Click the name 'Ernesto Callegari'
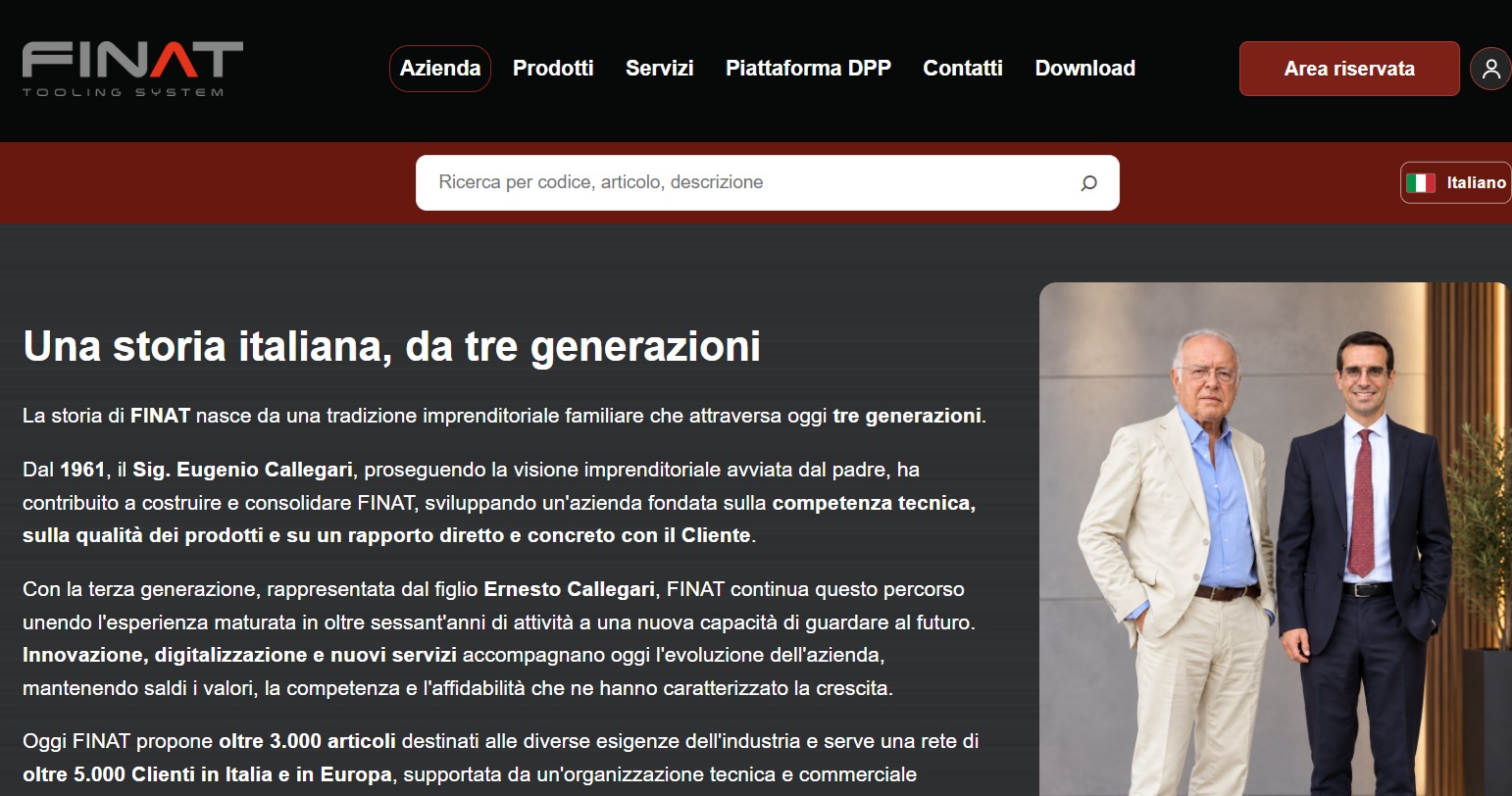This screenshot has height=796, width=1512. (570, 589)
